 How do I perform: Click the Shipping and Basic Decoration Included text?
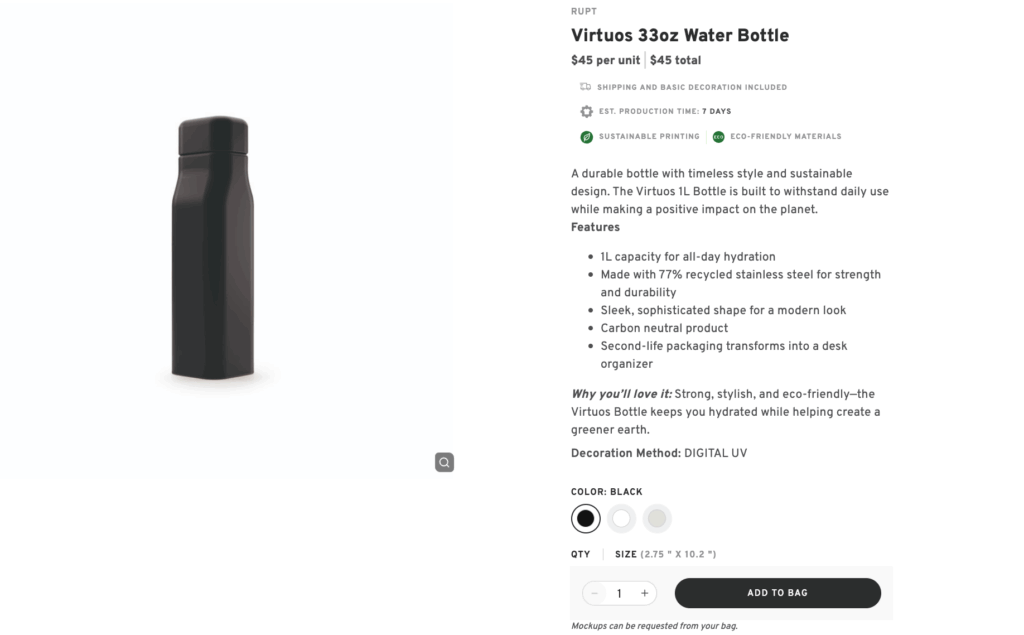pos(691,87)
